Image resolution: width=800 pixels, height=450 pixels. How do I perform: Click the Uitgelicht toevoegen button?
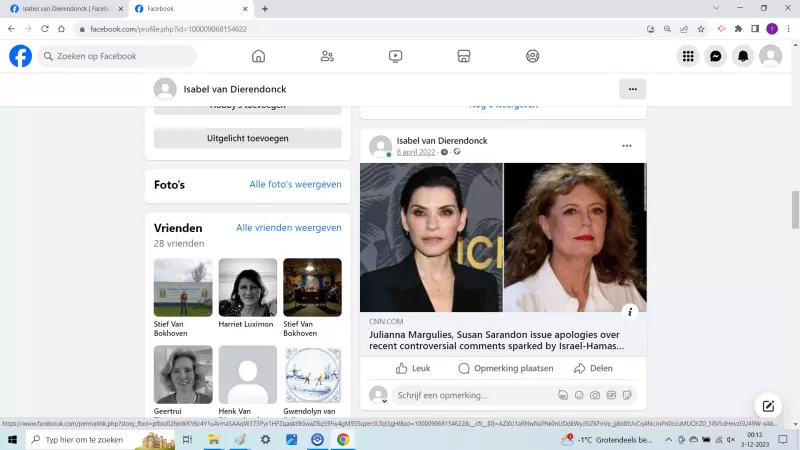[247, 138]
